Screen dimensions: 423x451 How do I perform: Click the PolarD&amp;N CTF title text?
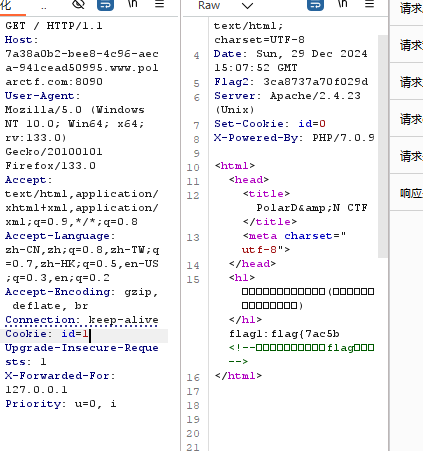(x=312, y=208)
